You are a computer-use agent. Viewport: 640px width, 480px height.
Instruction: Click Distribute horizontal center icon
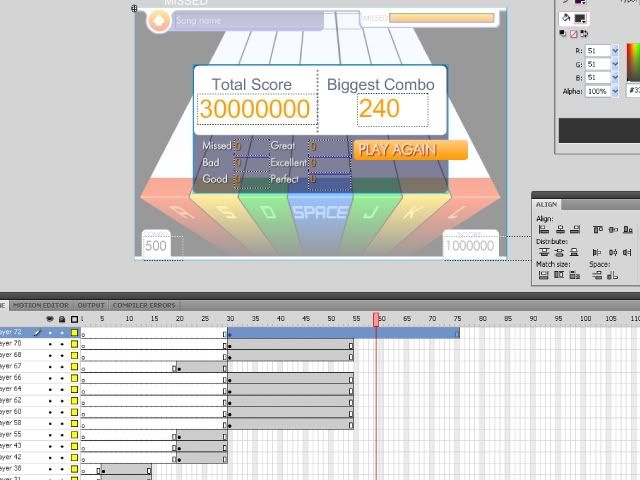click(x=613, y=253)
